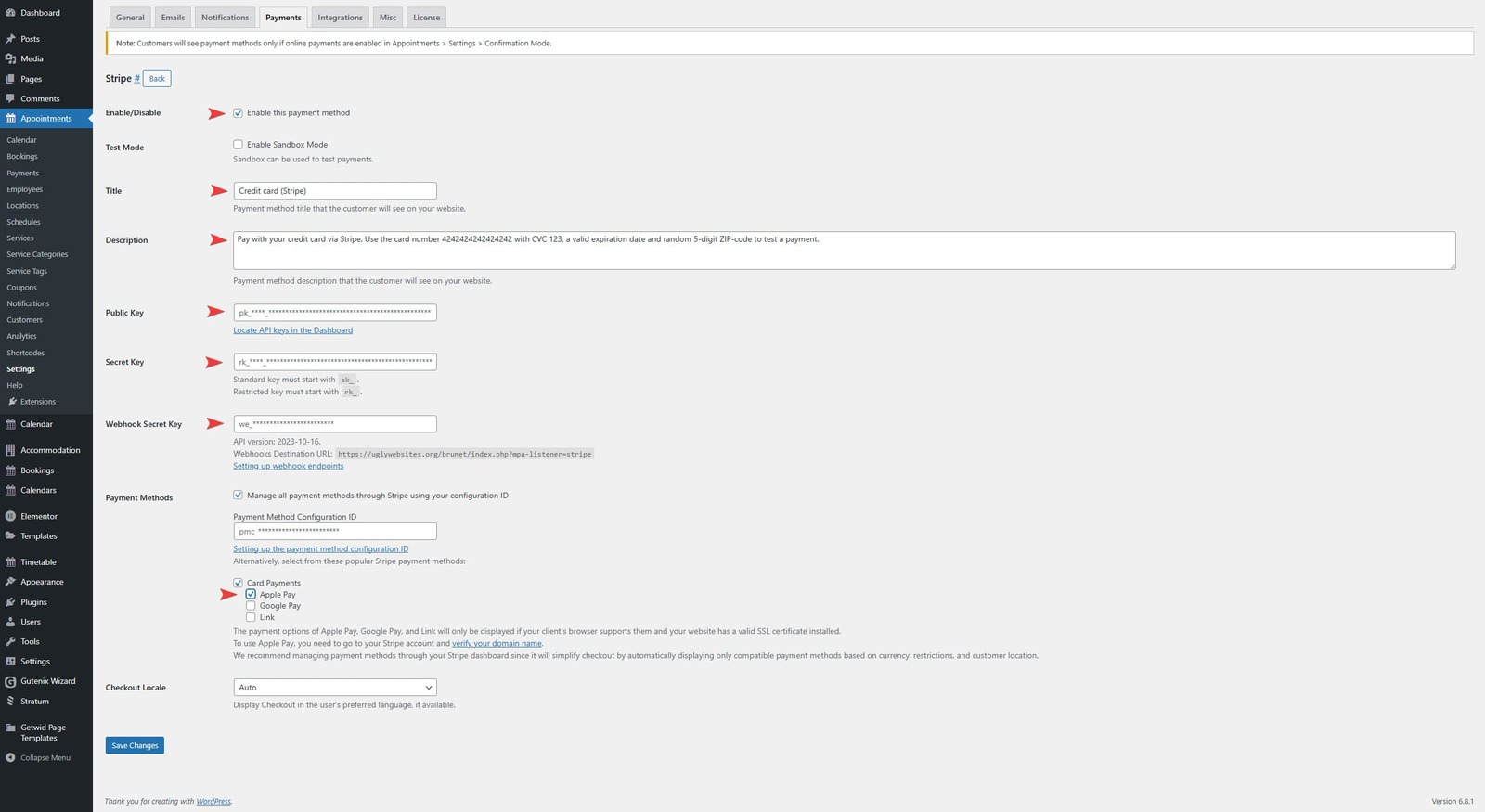Open the Checkout Locale dropdown
This screenshot has height=812, width=1485.
335,688
